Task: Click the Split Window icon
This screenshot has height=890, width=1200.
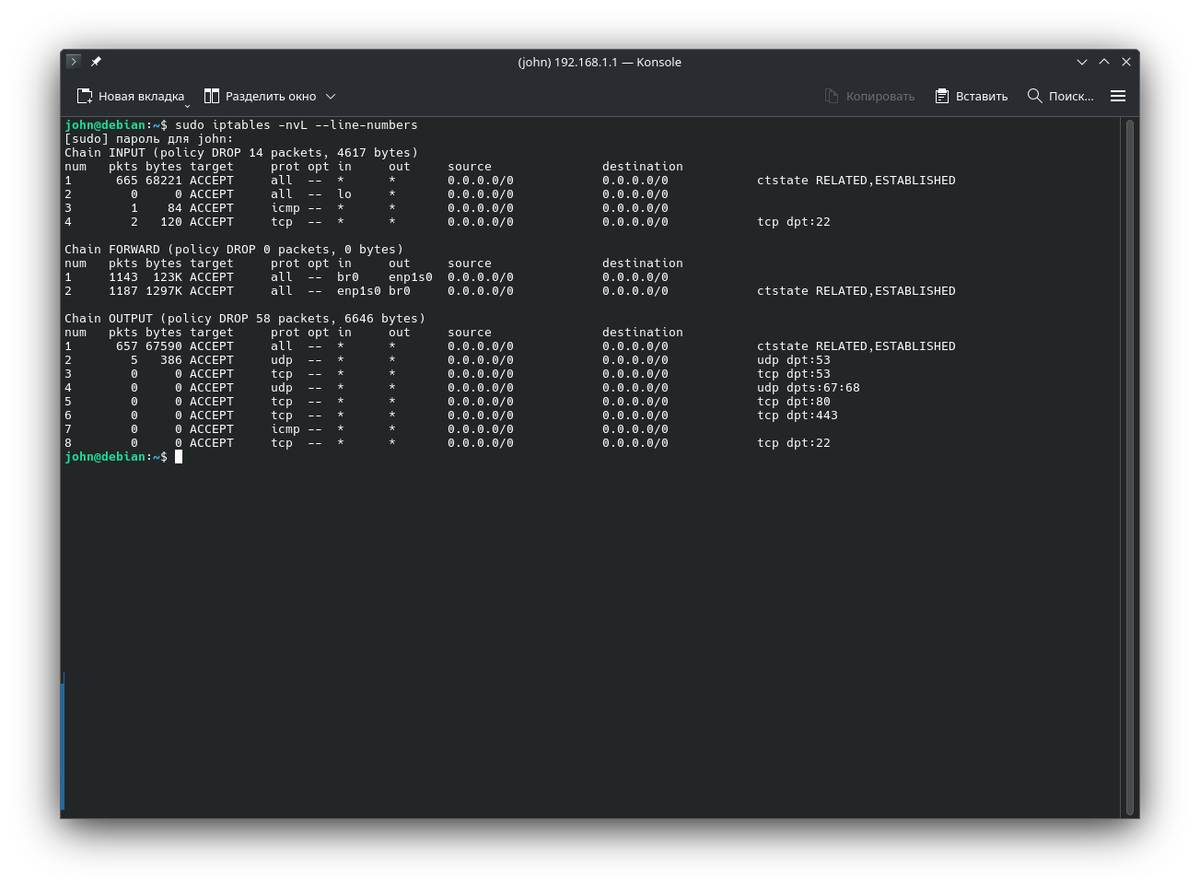Action: (x=212, y=96)
